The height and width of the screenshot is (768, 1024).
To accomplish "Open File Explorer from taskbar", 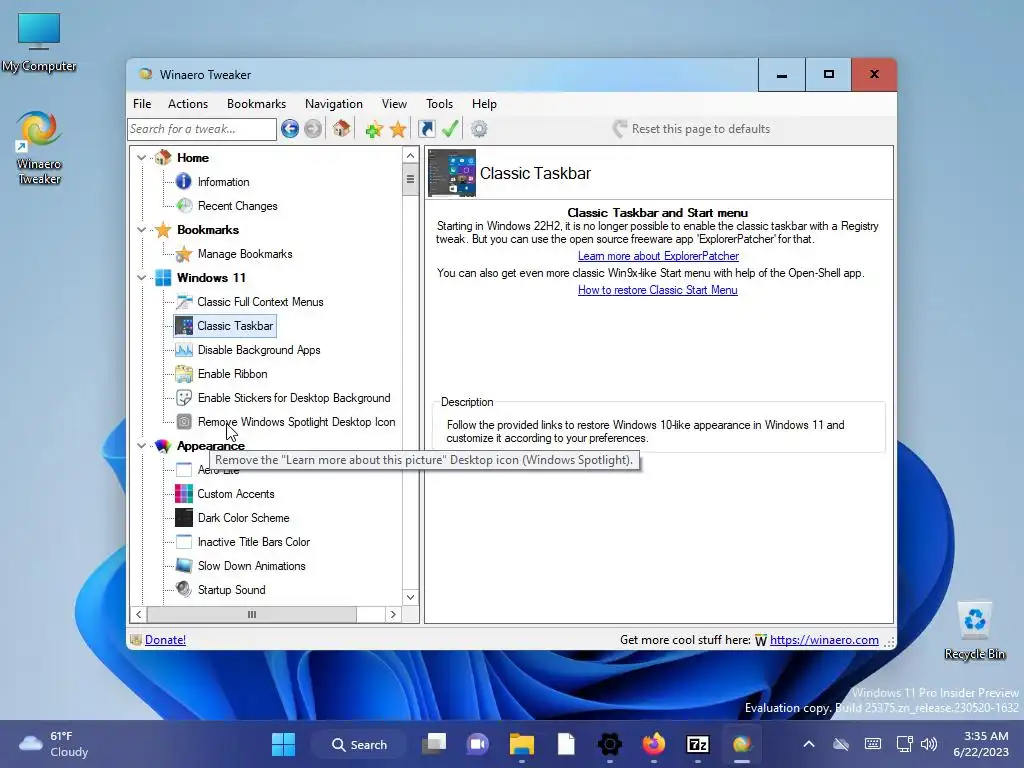I will pyautogui.click(x=522, y=744).
